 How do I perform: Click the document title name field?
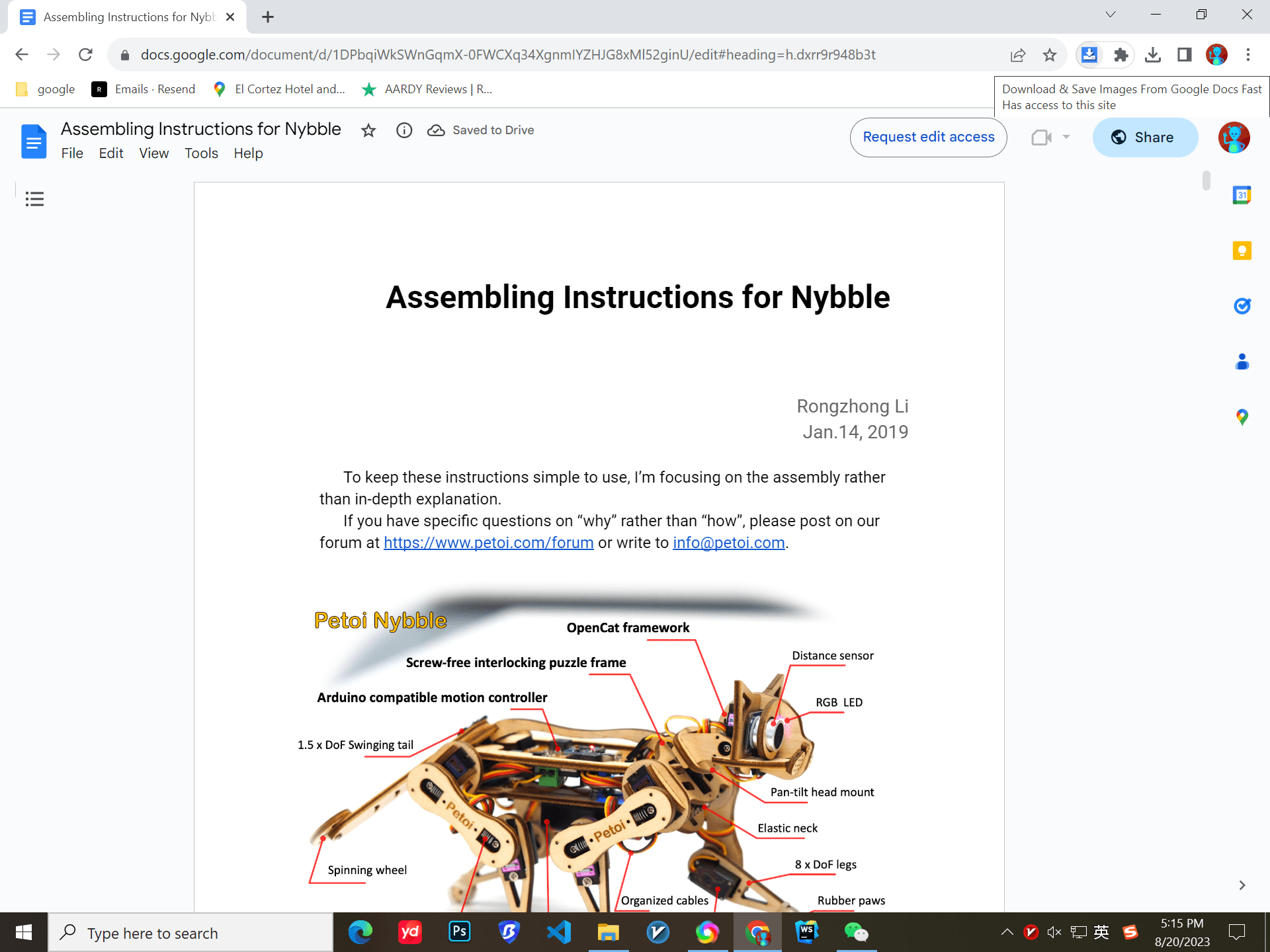(x=201, y=129)
